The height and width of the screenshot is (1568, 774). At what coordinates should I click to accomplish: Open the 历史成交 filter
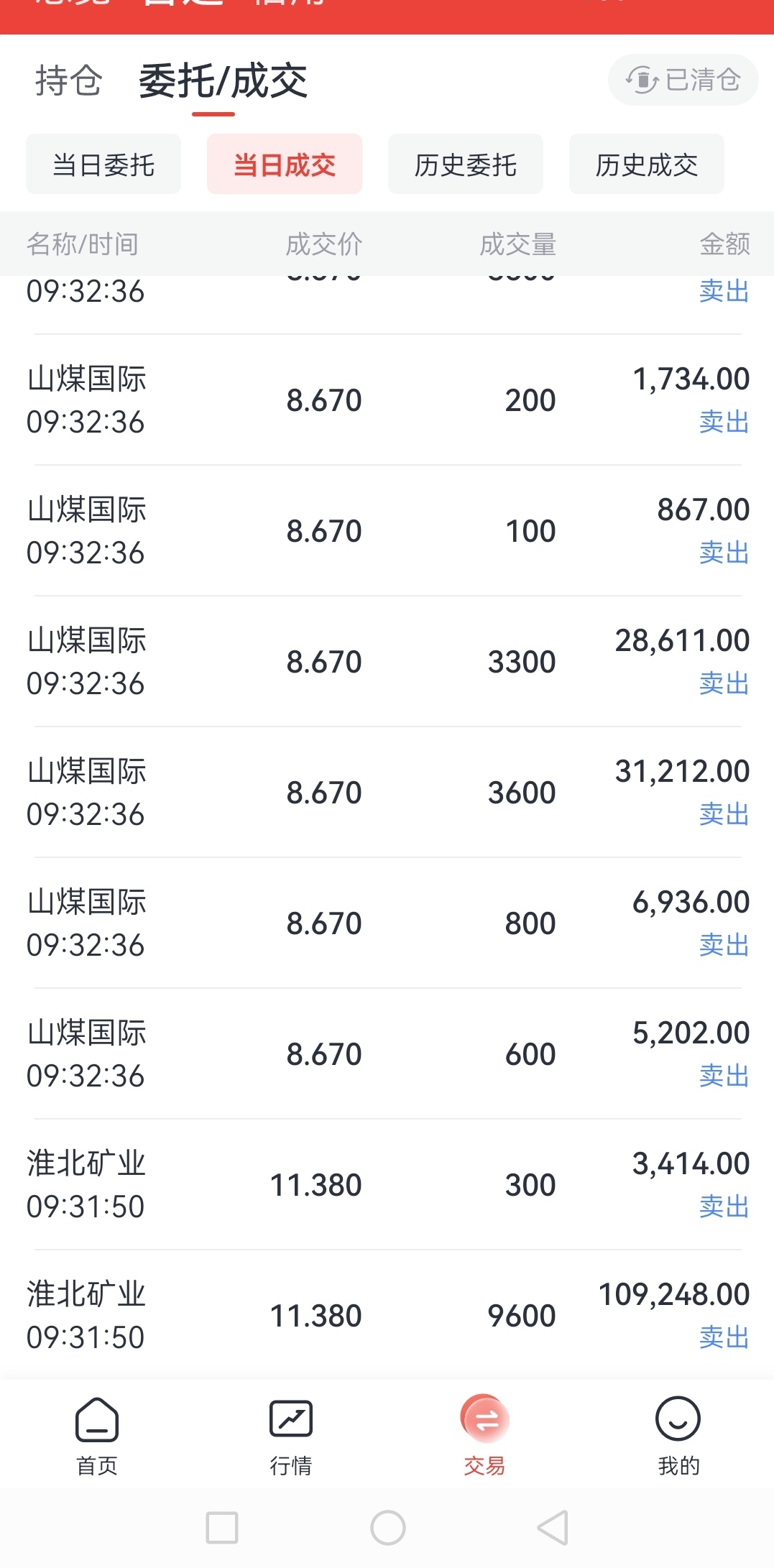(x=647, y=165)
